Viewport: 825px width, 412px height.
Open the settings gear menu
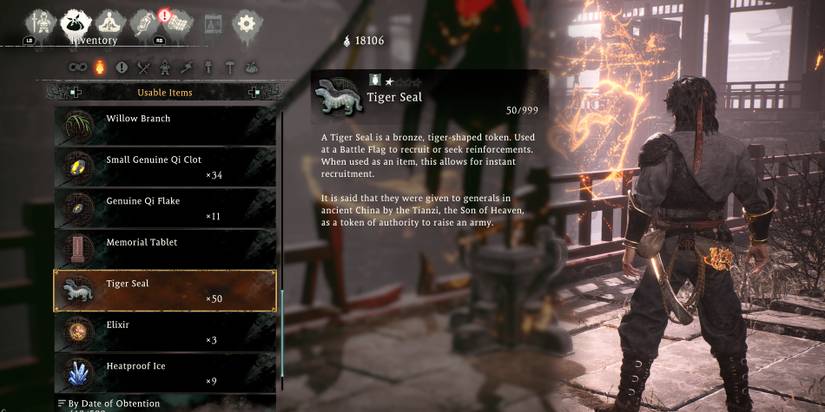(247, 24)
